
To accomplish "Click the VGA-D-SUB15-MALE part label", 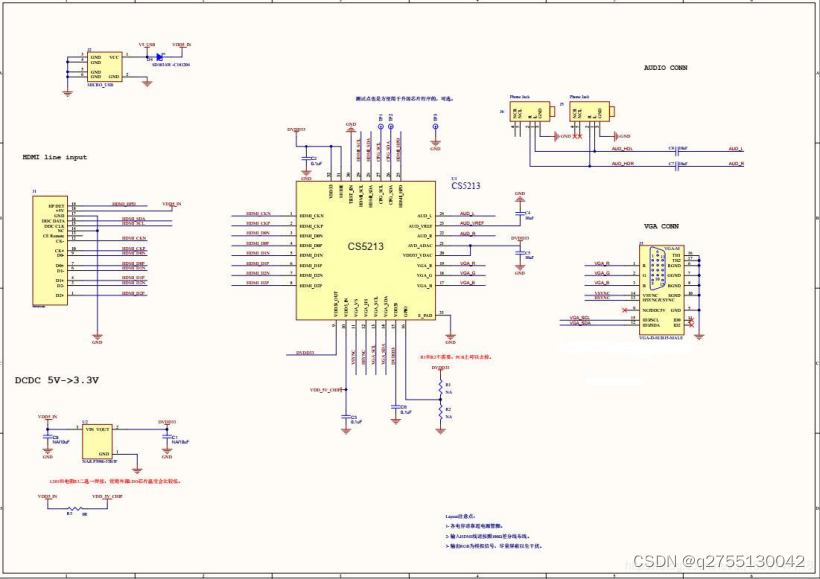I will coord(660,338).
